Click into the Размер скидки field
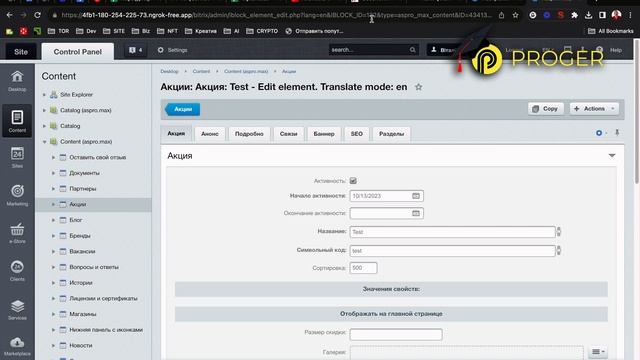The width and height of the screenshot is (640, 360). pos(396,334)
